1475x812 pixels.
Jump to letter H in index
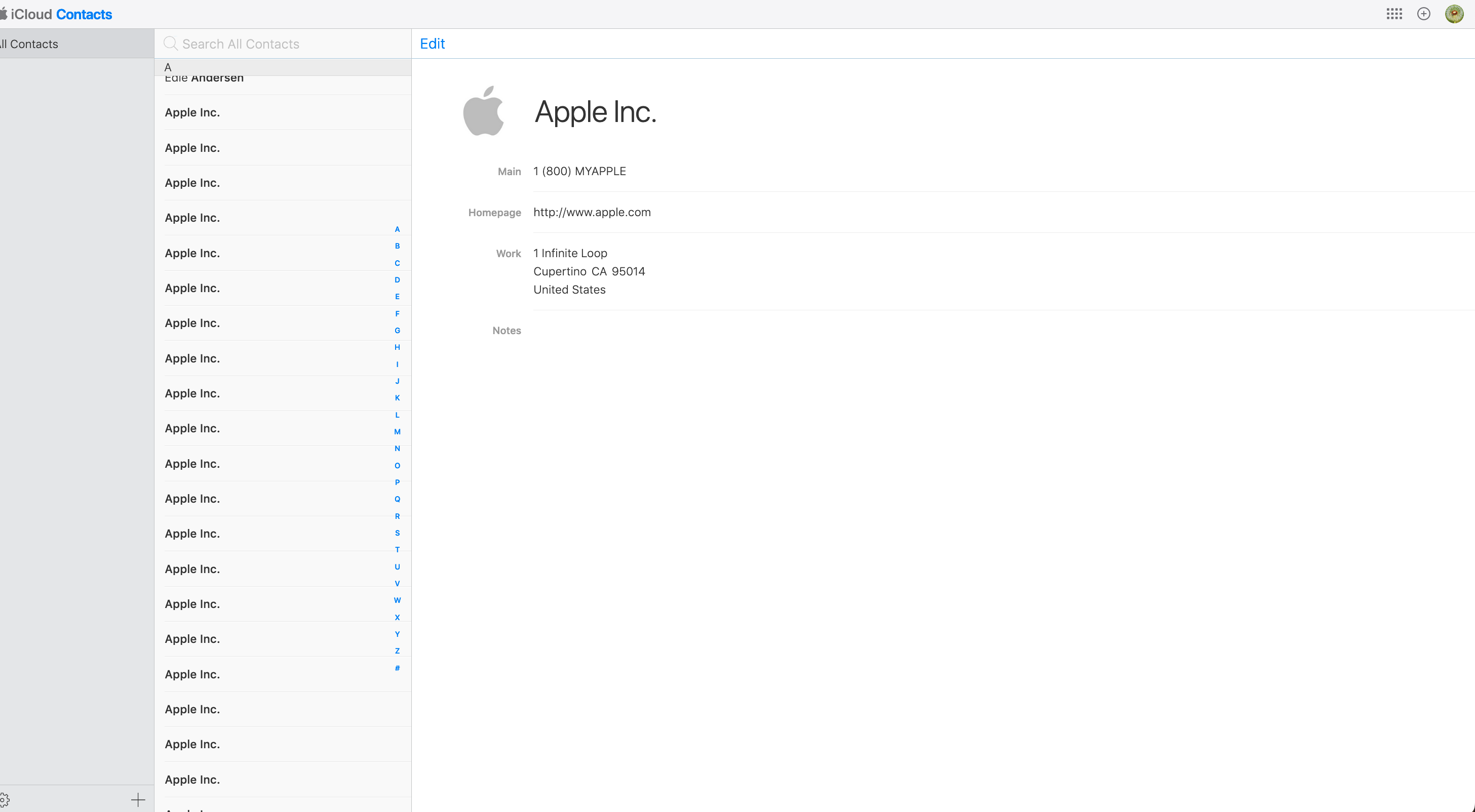[x=398, y=347]
